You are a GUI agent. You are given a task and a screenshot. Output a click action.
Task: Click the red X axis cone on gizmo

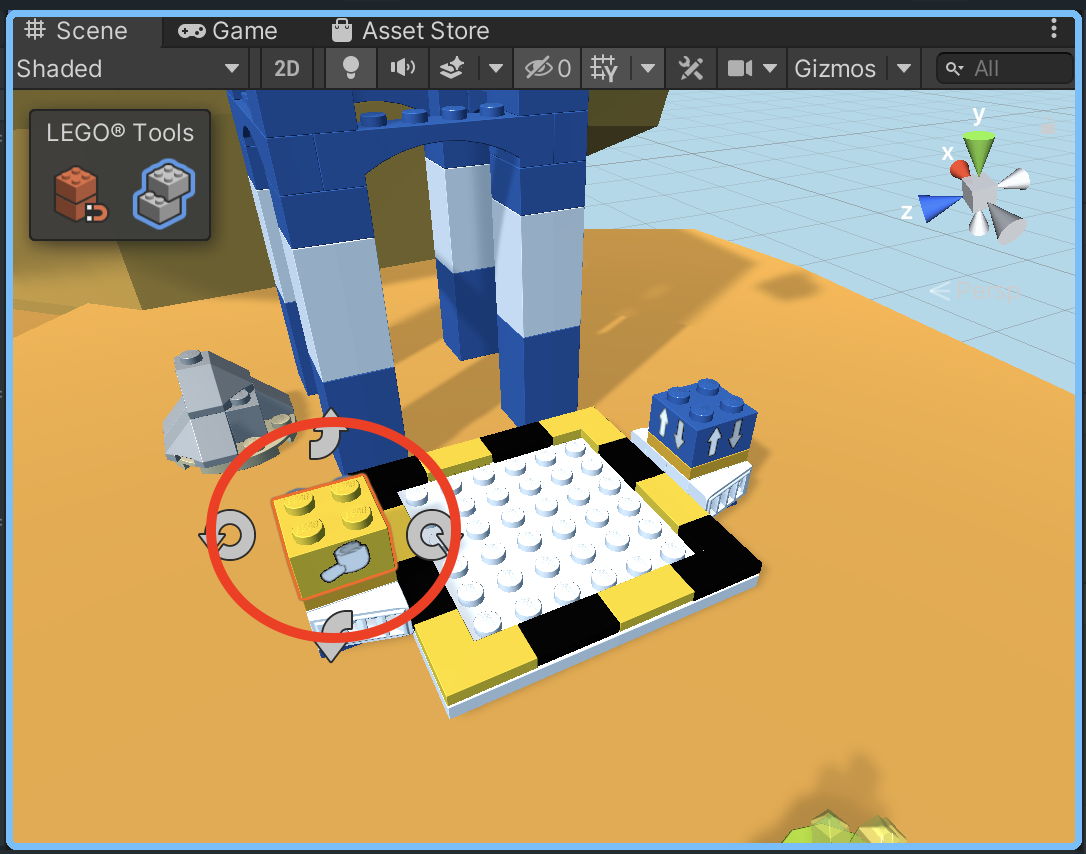960,168
